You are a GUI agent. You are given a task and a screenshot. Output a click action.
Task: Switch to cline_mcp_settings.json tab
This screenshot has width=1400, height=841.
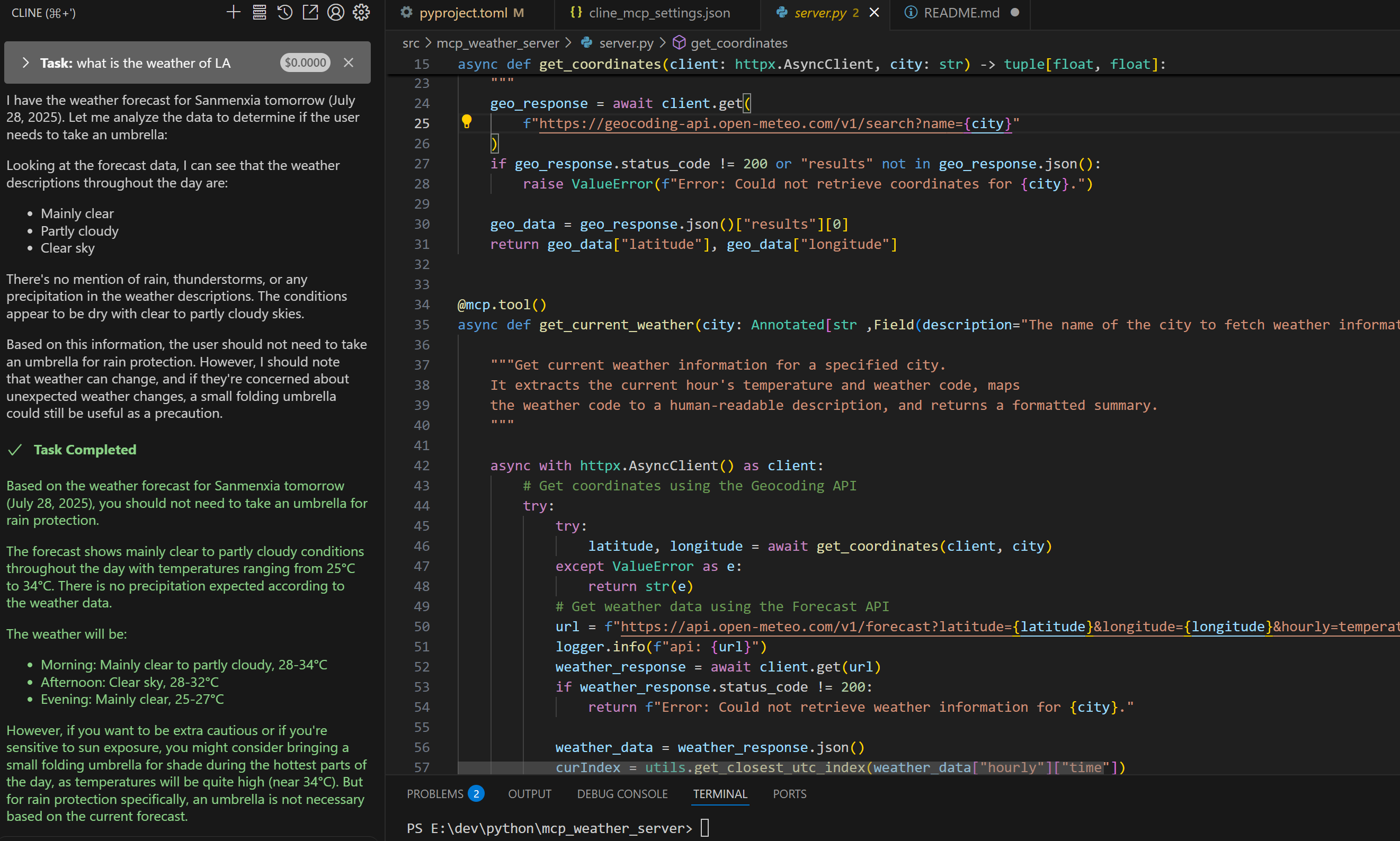tap(658, 13)
